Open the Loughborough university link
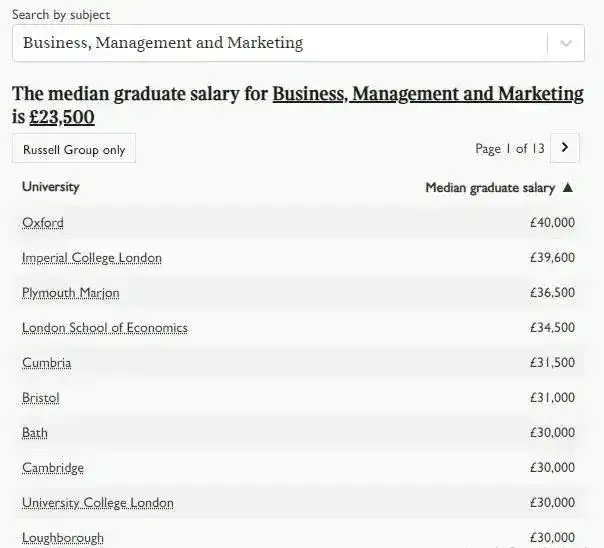The width and height of the screenshot is (604, 548). [63, 538]
